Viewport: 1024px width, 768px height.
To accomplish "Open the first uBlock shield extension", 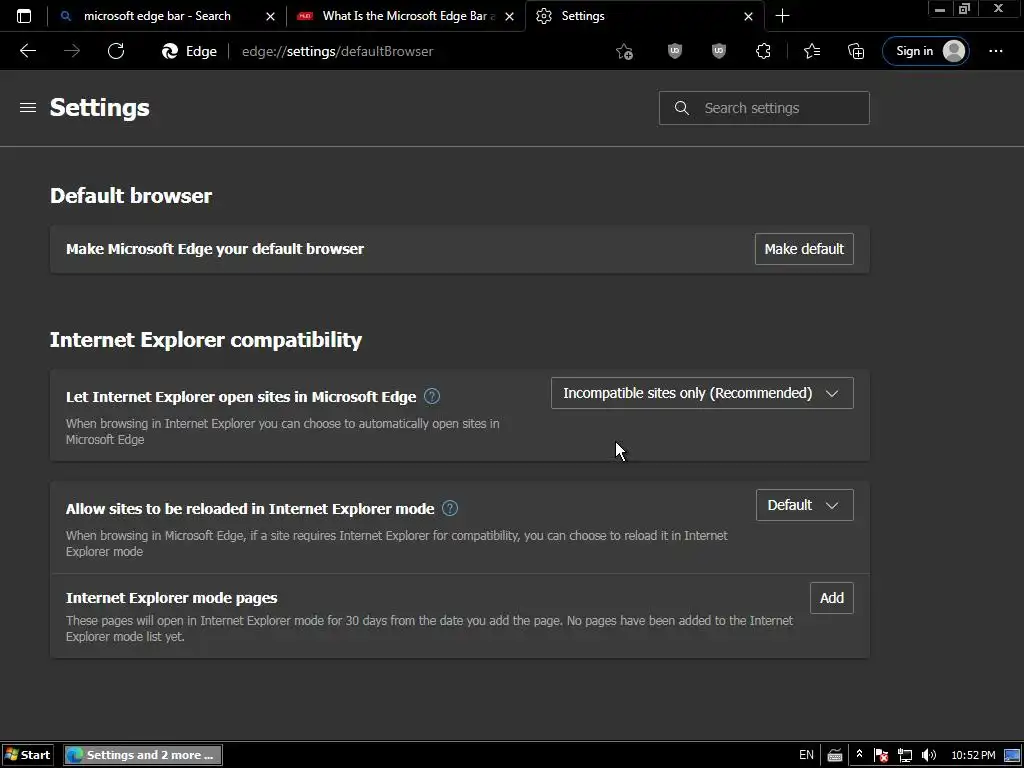I will pyautogui.click(x=675, y=51).
